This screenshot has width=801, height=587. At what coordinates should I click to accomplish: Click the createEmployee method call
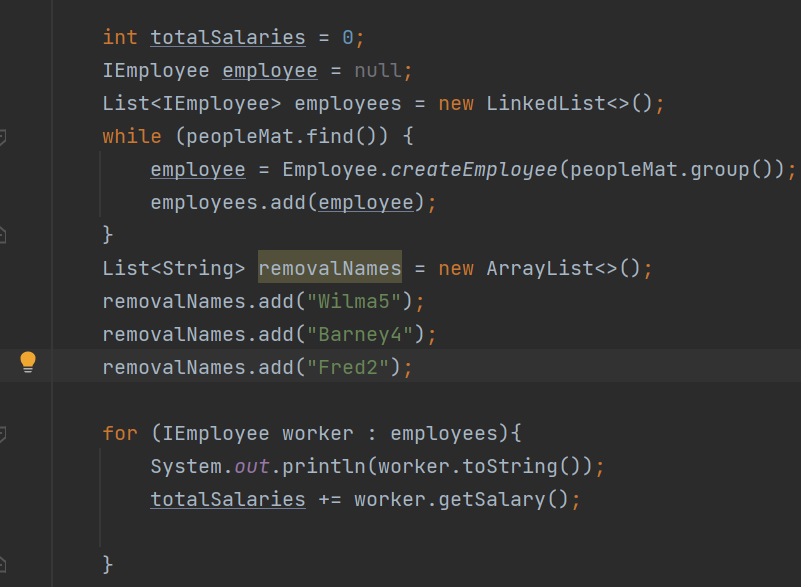tap(474, 170)
